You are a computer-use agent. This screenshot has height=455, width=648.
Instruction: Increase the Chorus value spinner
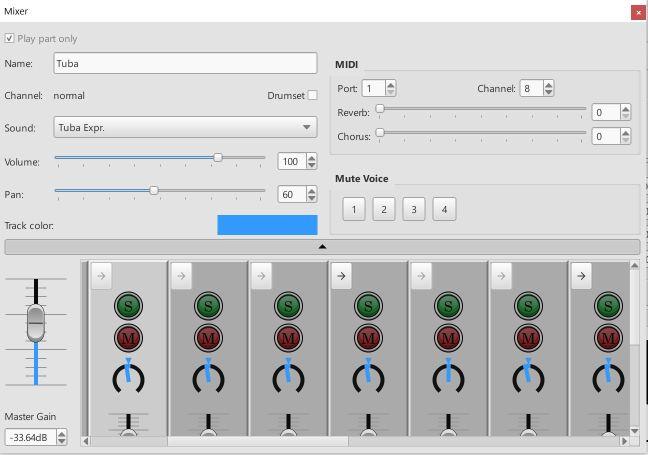[625, 132]
